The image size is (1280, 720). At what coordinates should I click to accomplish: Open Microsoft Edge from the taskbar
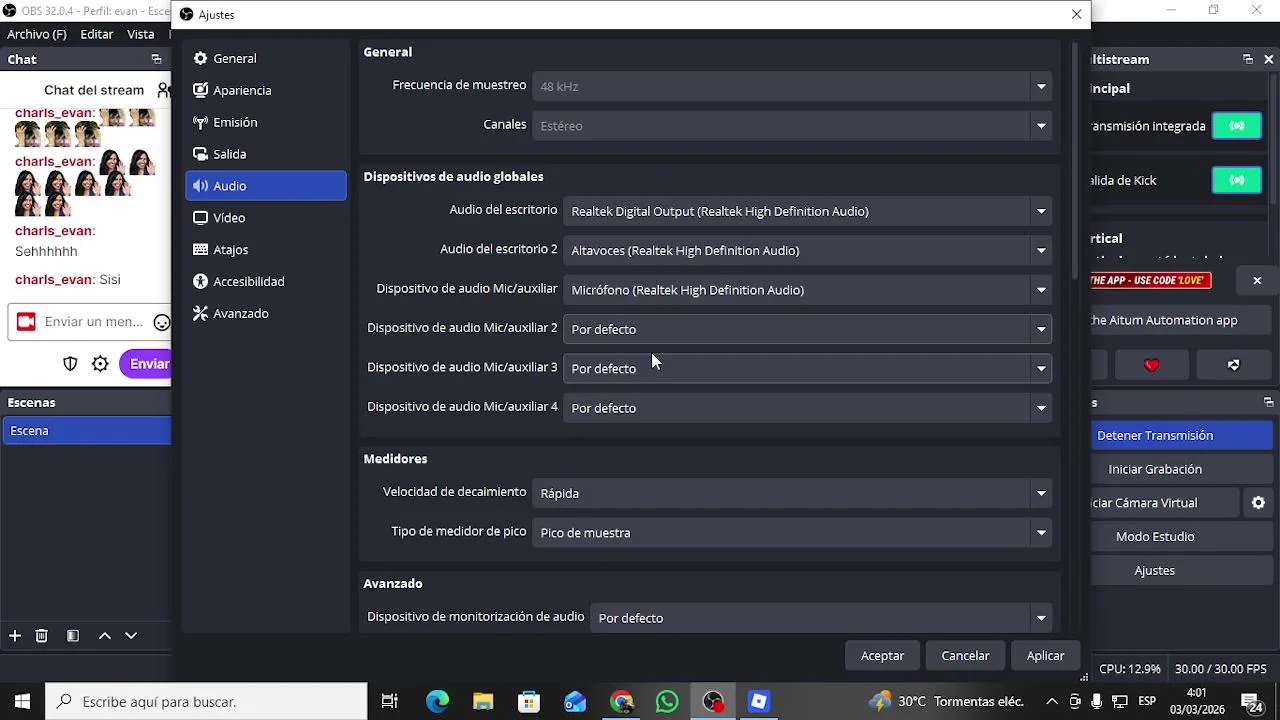(437, 701)
